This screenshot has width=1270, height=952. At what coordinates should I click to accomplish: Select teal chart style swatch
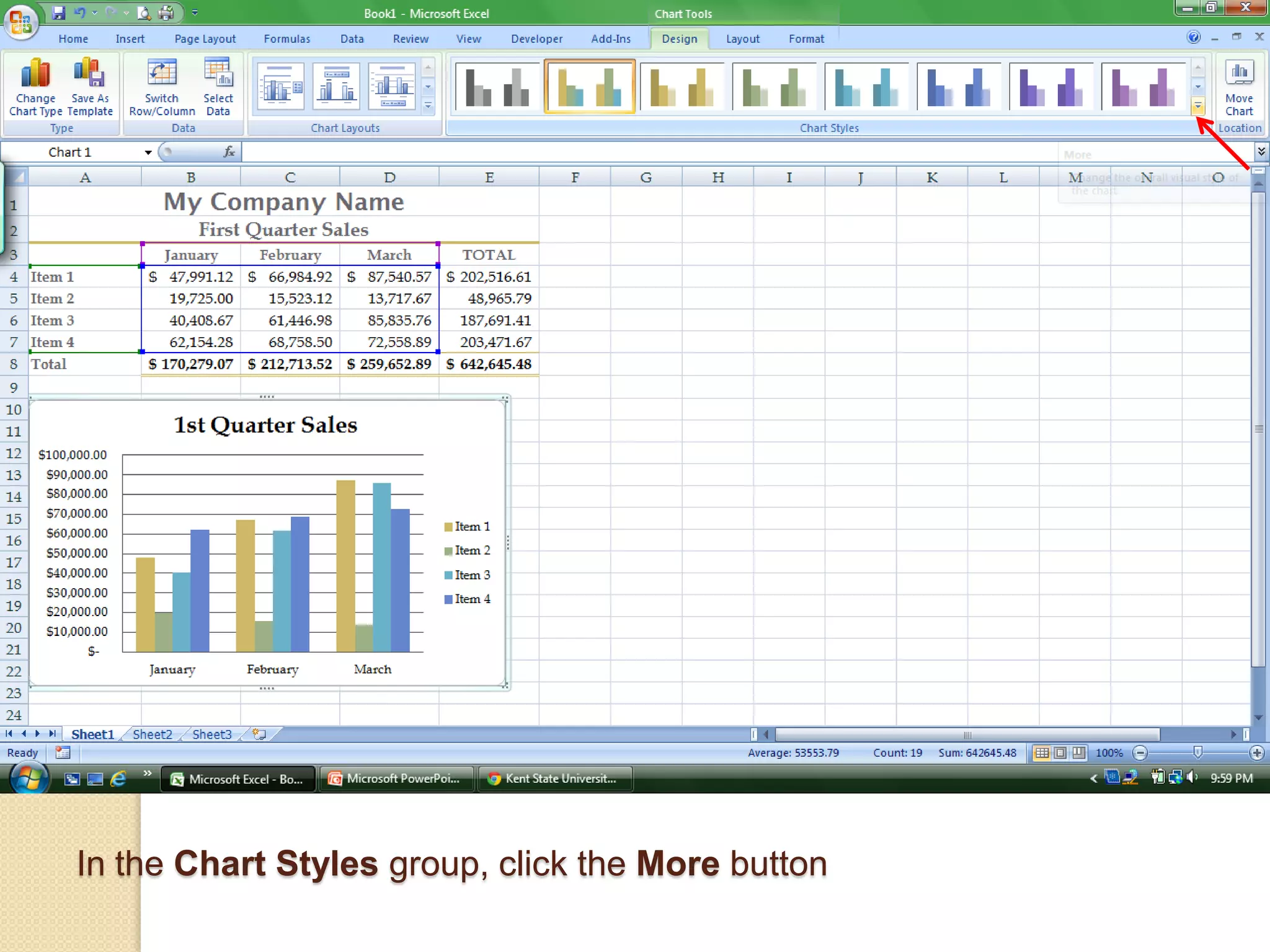(x=866, y=86)
